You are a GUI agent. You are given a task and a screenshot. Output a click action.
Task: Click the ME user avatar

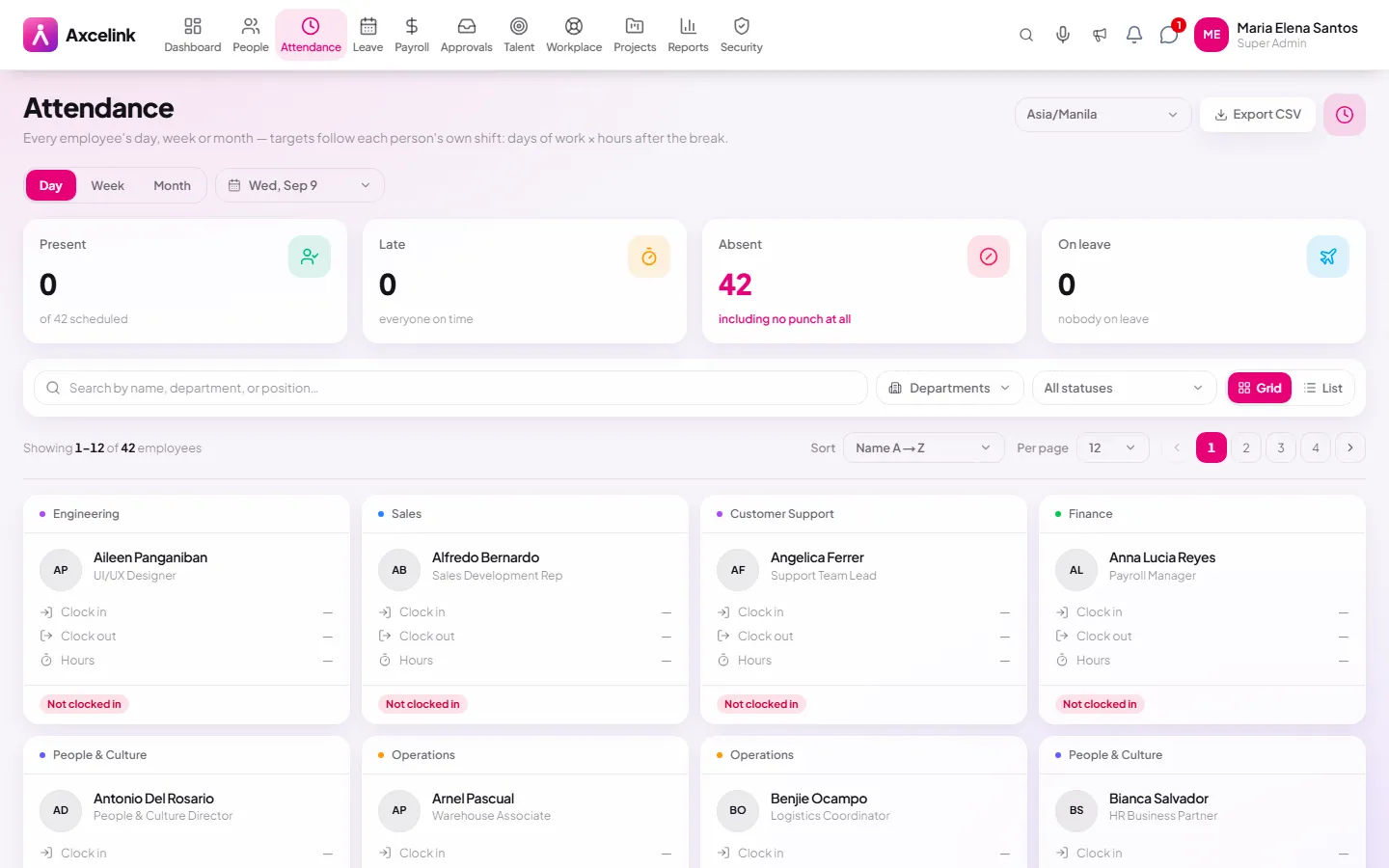click(x=1212, y=35)
